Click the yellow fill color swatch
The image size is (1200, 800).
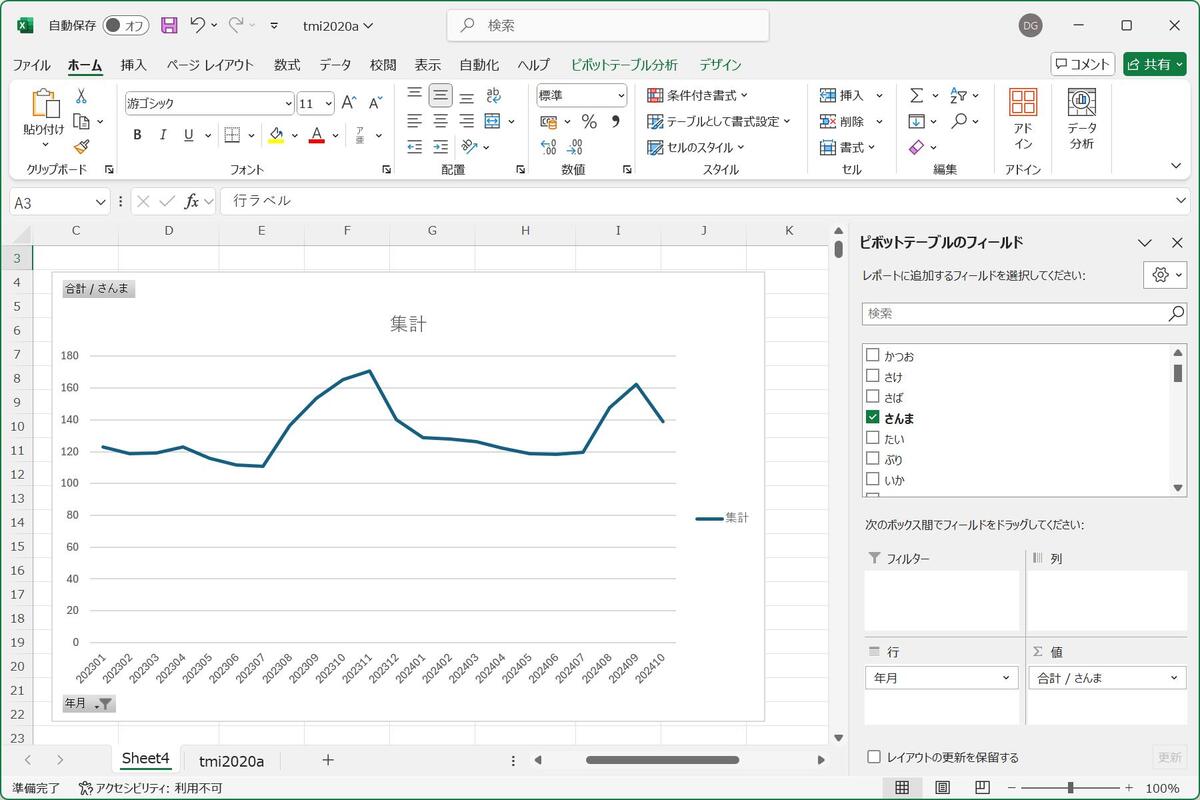[x=276, y=135]
